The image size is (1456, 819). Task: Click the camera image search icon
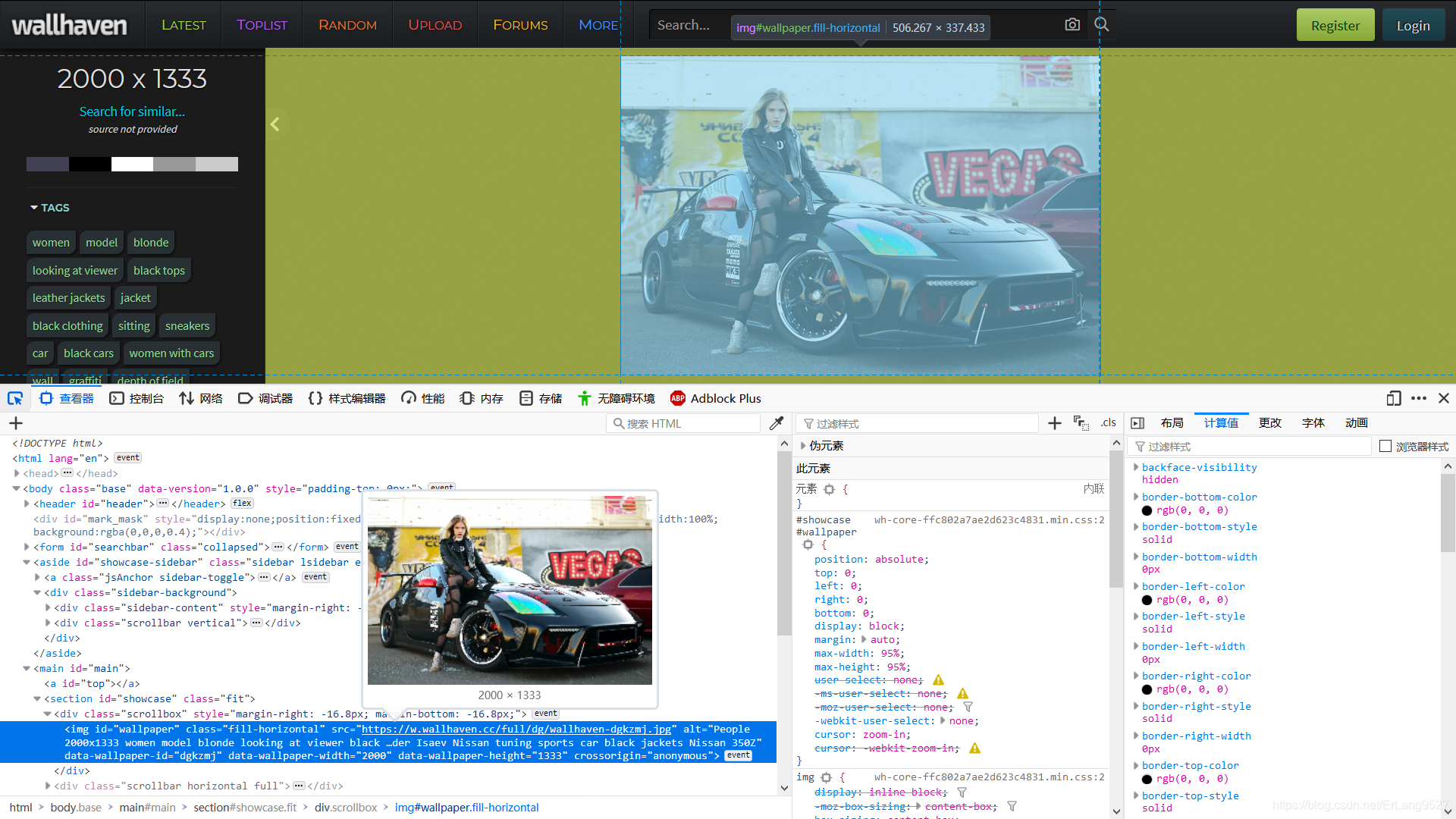[x=1072, y=25]
